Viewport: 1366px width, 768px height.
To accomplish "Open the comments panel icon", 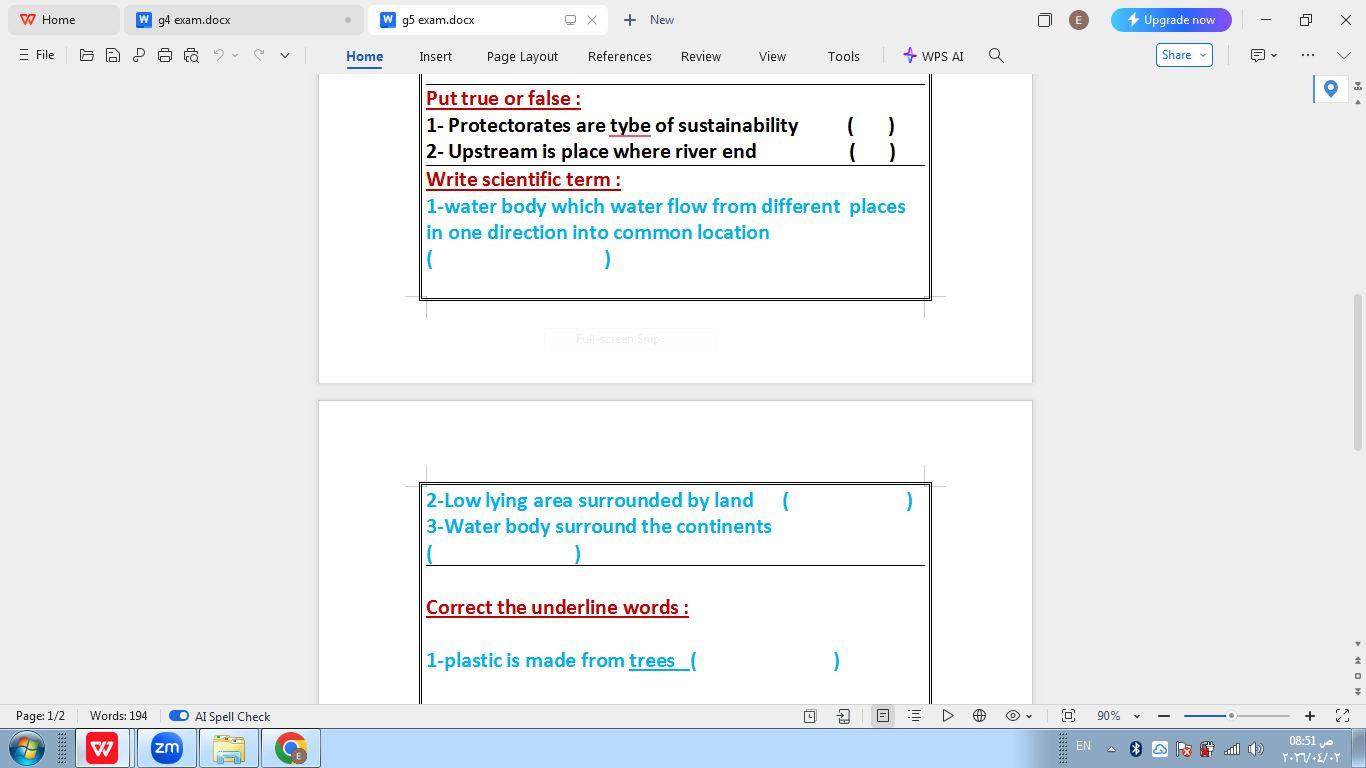I will coord(1258,55).
